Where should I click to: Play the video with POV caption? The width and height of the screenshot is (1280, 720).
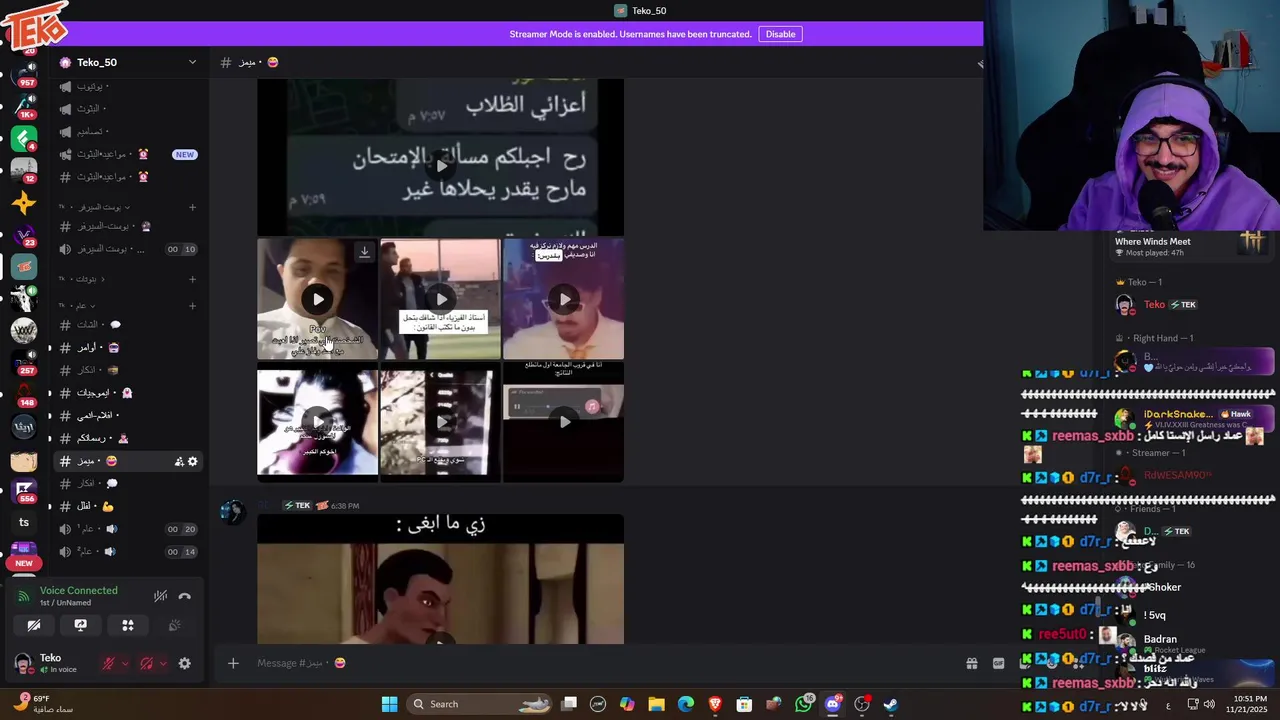click(318, 299)
